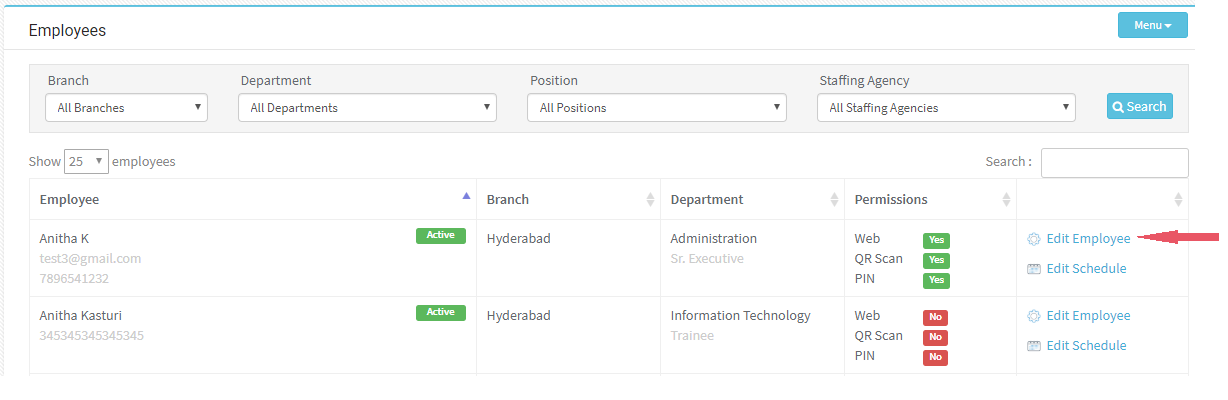Viewport: 1228px width, 400px height.
Task: Open the All Branches dropdown
Action: click(127, 108)
